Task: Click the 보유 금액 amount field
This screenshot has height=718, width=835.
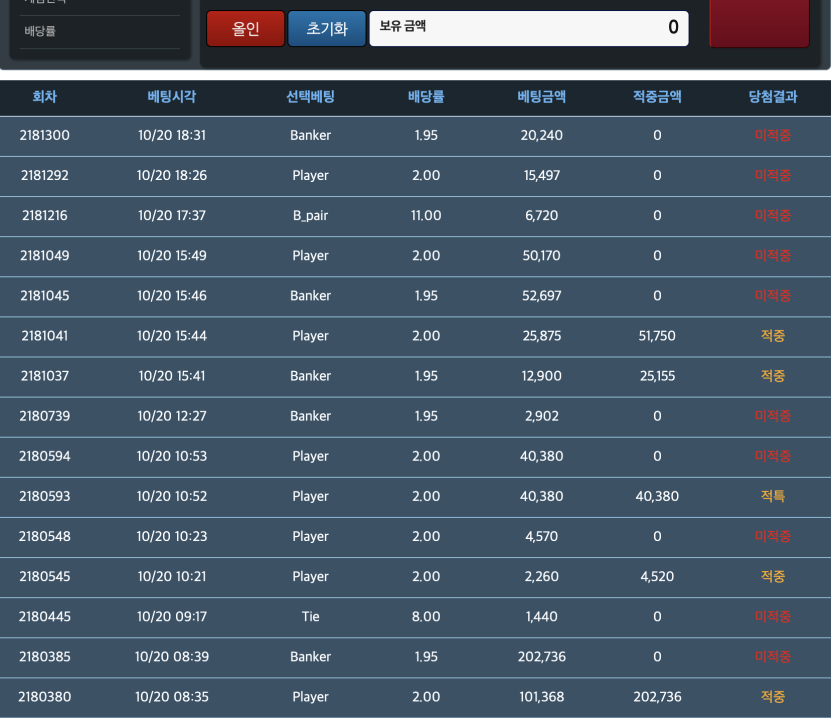Action: pyautogui.click(x=529, y=28)
